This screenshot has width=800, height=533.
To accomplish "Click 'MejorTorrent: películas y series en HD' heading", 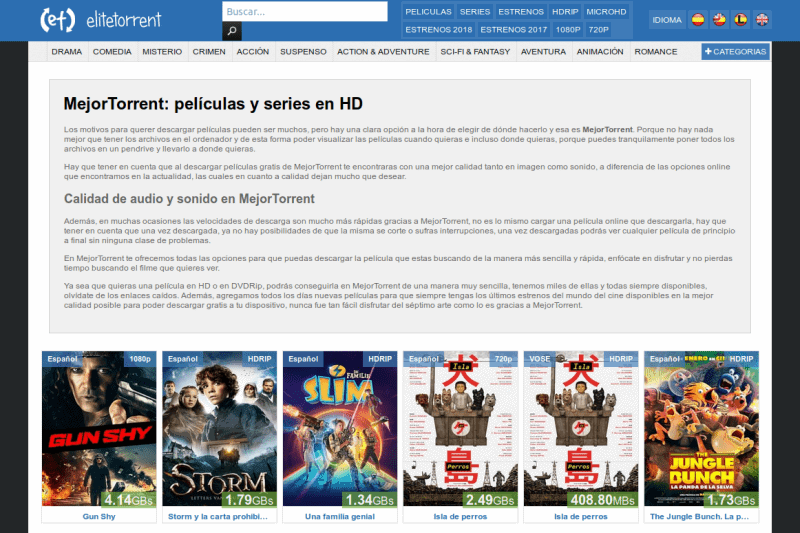I will (x=213, y=104).
